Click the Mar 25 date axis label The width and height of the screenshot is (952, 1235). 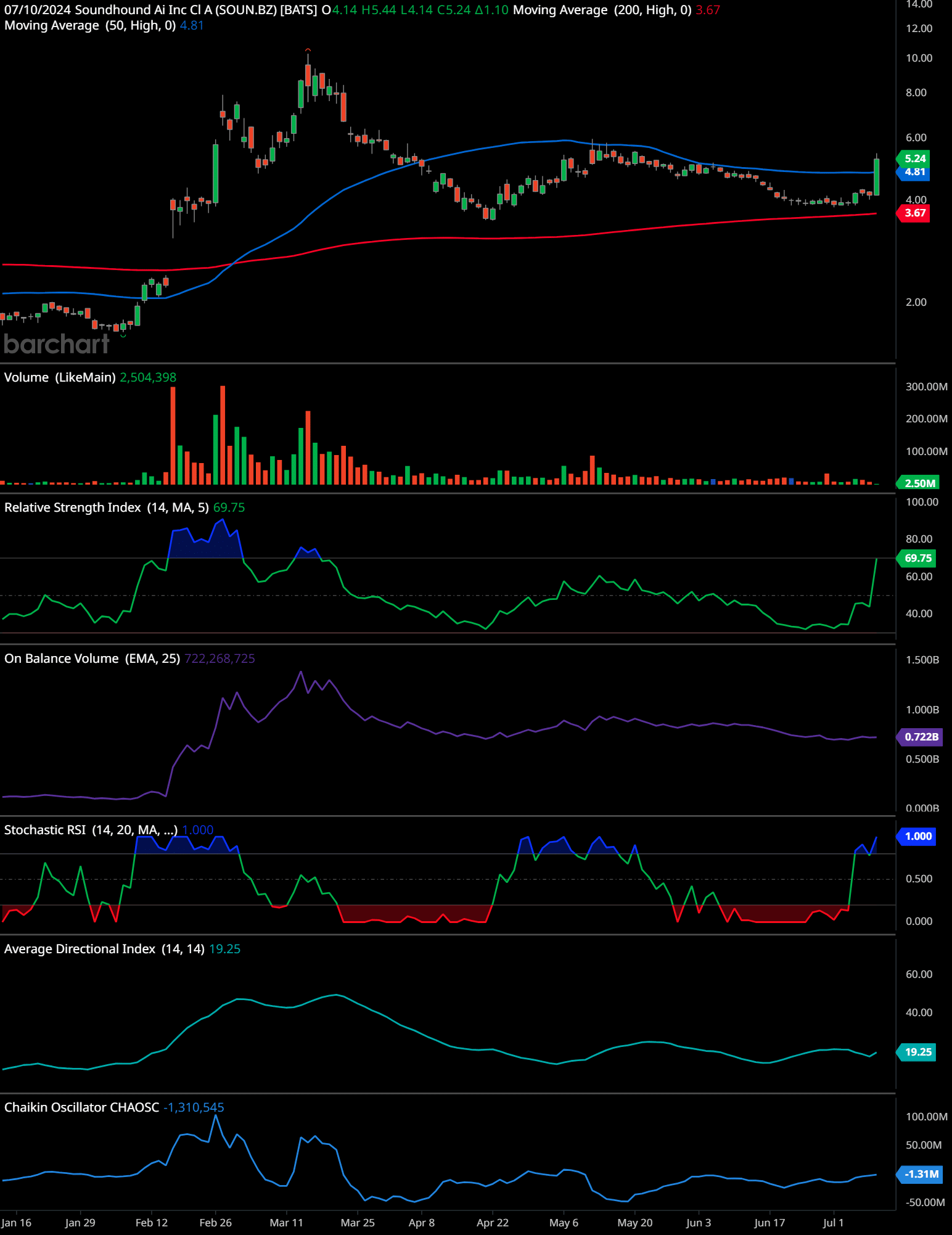tap(358, 1223)
